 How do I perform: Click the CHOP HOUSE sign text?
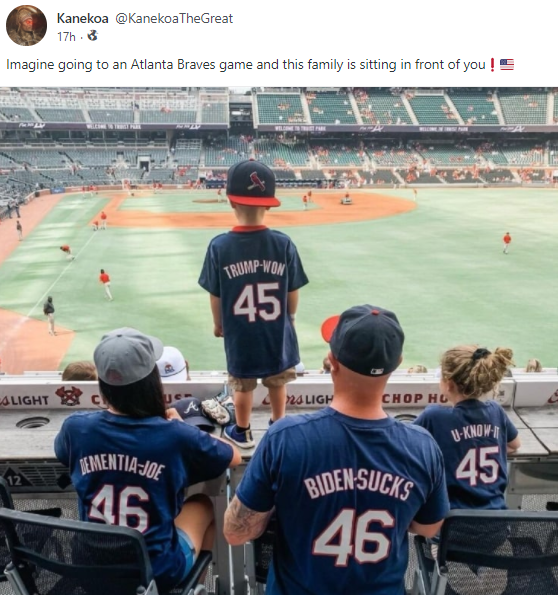click(x=415, y=398)
